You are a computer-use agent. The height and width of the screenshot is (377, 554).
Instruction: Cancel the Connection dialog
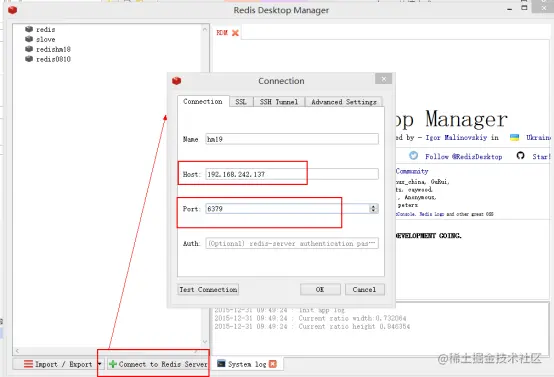click(x=365, y=289)
